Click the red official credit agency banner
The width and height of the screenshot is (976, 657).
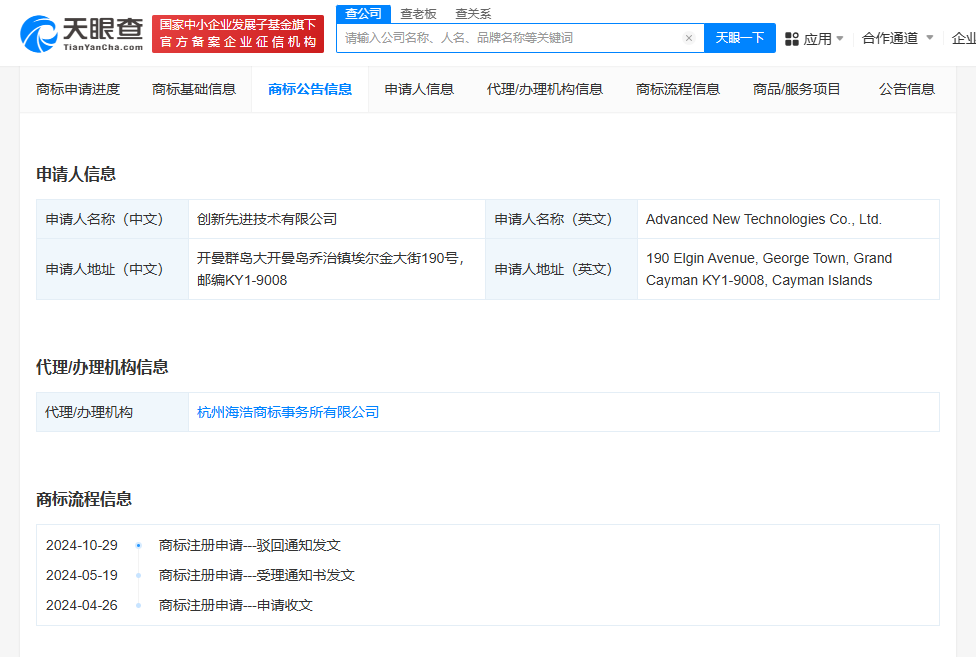(238, 34)
